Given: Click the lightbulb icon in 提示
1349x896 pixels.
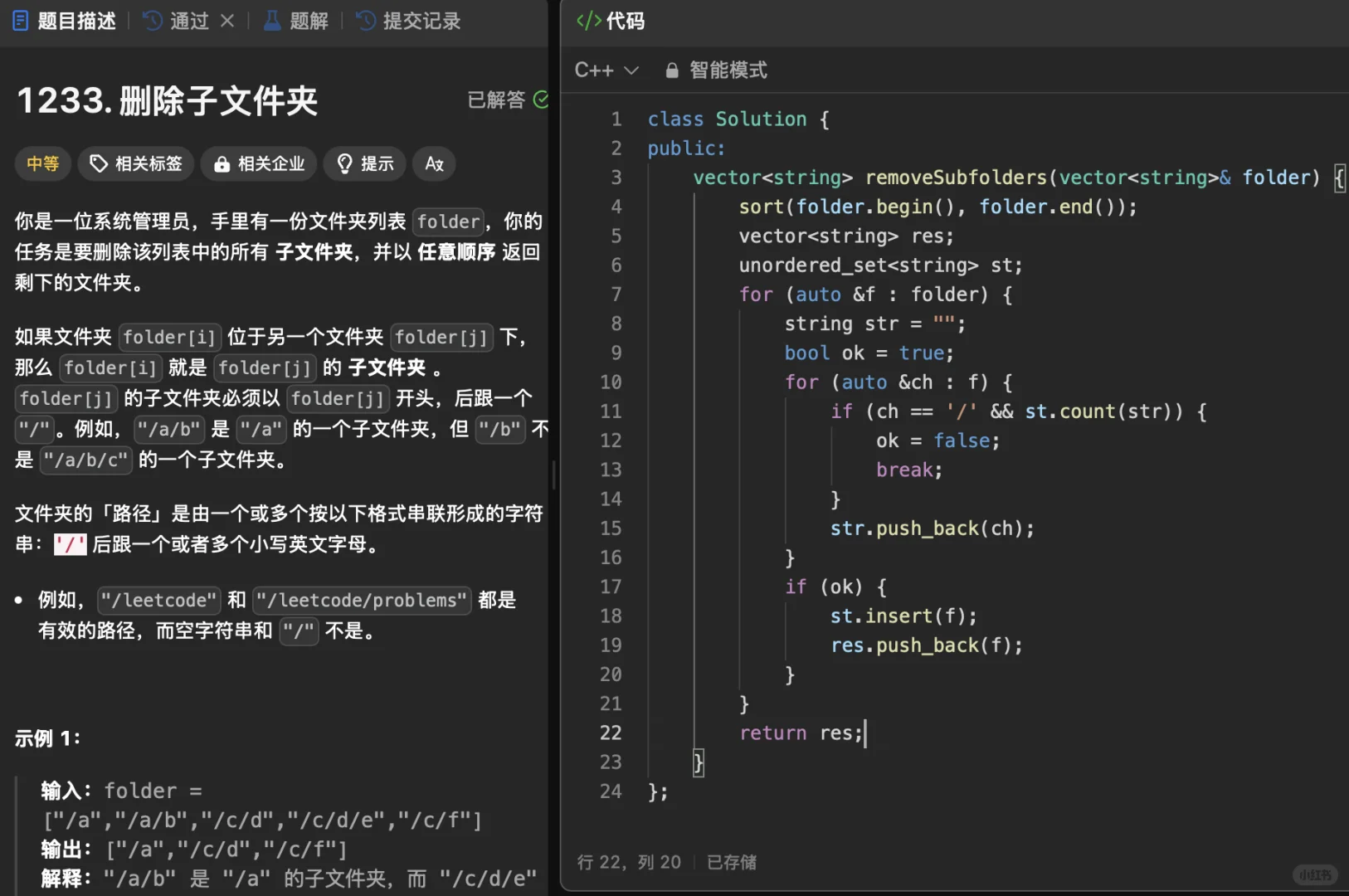Looking at the screenshot, I should pos(344,163).
